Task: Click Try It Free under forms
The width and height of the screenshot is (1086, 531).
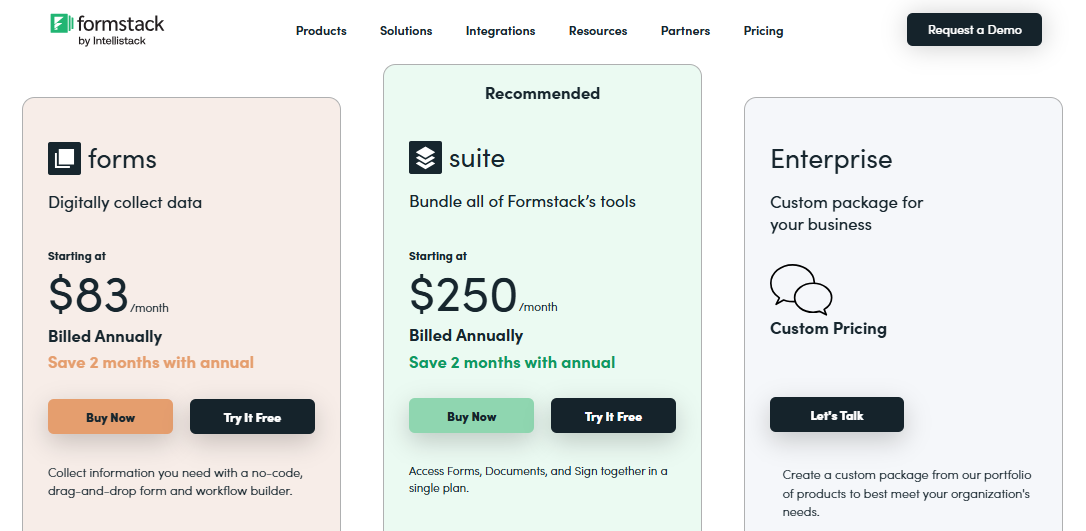Action: pos(252,417)
